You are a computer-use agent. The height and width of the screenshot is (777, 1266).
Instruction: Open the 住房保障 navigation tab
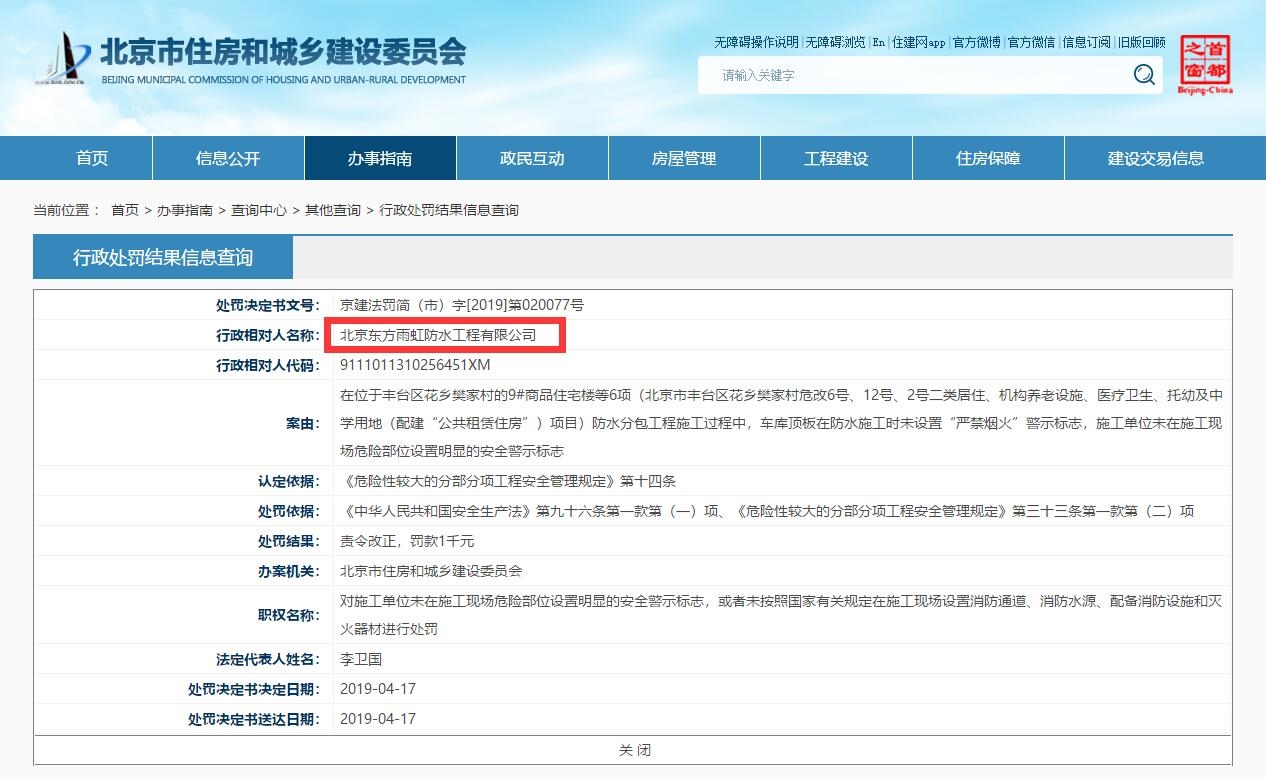(988, 158)
